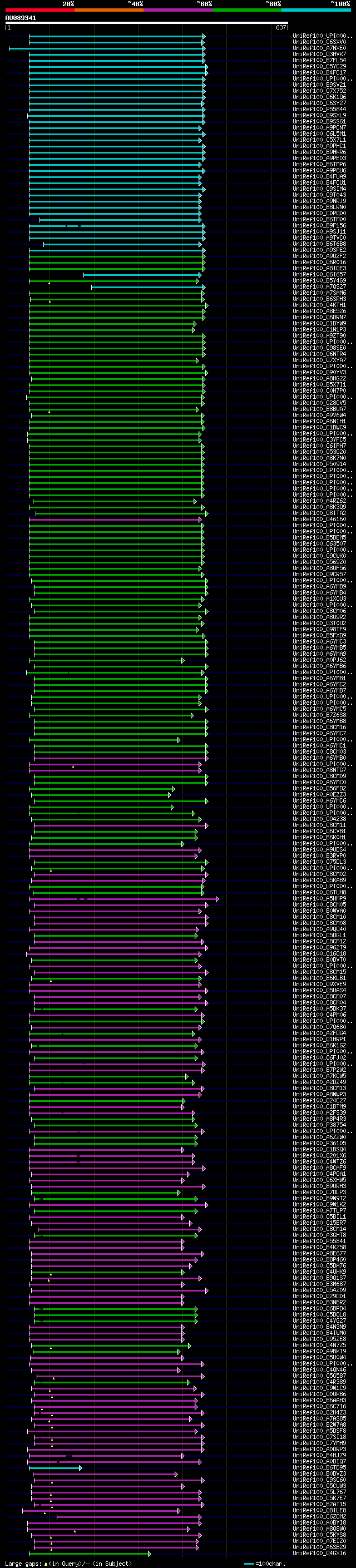Viewport: 356px width, 1568px height.
Task: Select the UniRef100_A9NRJ9 label
Action: click(x=319, y=201)
